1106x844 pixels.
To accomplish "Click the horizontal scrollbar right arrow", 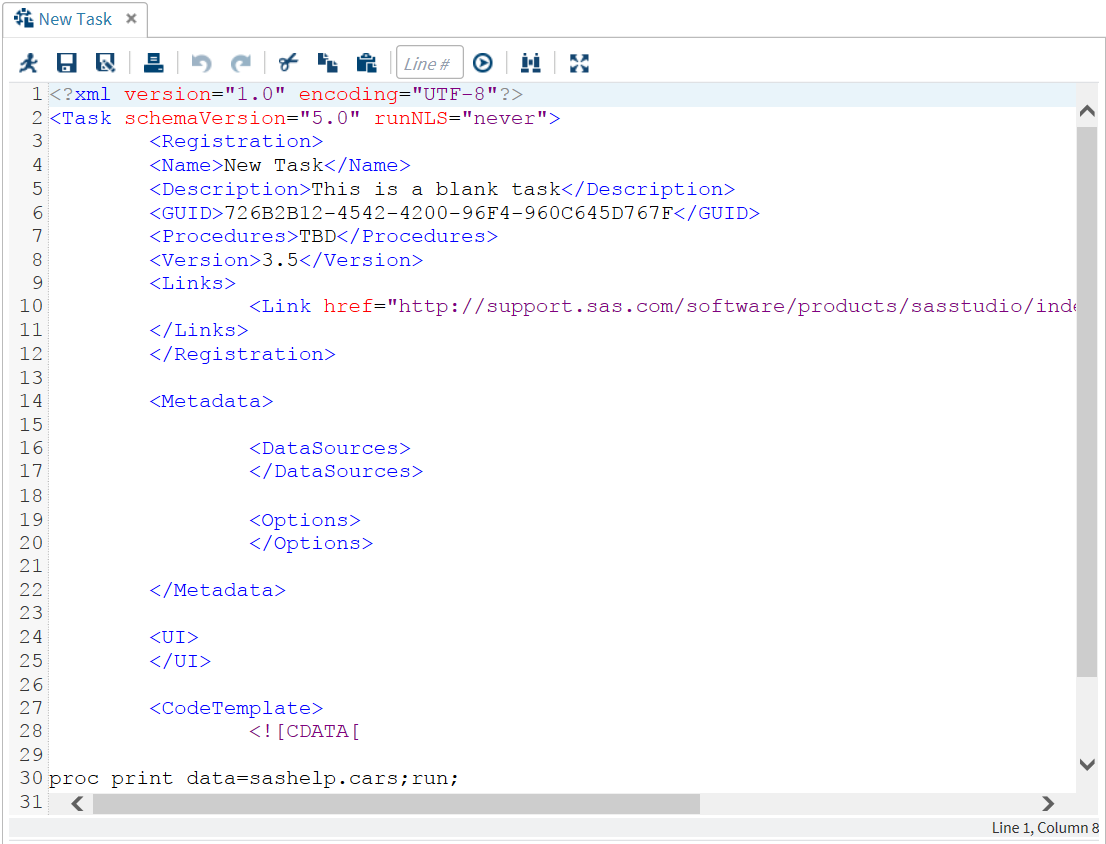I will coord(1047,803).
